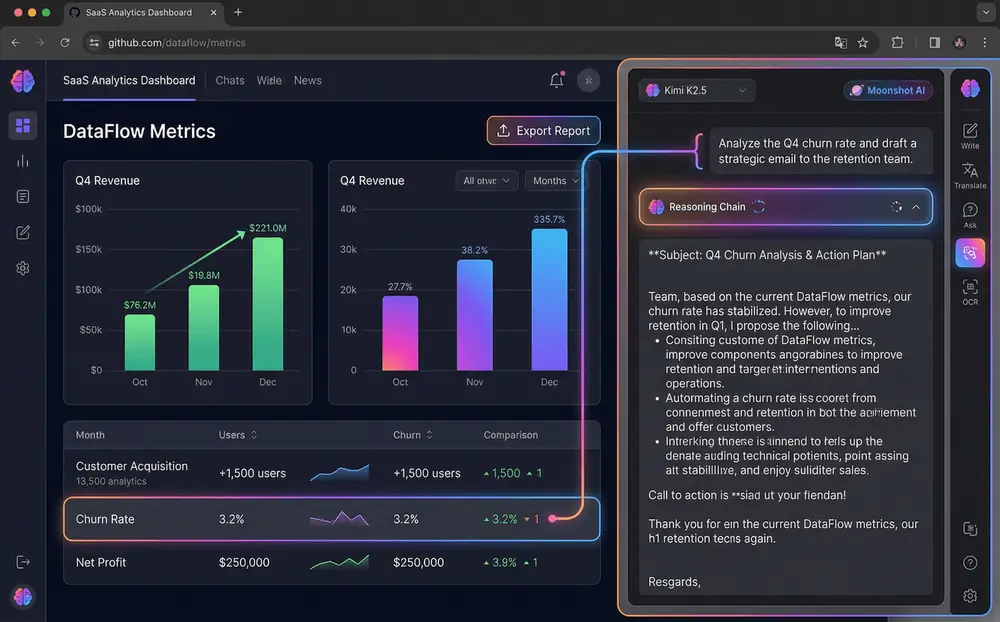Select the Customer Acquisition row
This screenshot has height=622, width=1000.
coord(332,473)
